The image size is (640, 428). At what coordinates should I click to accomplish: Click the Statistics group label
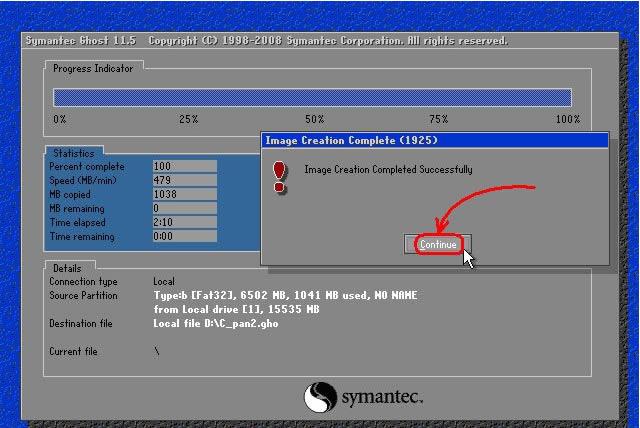tap(74, 153)
